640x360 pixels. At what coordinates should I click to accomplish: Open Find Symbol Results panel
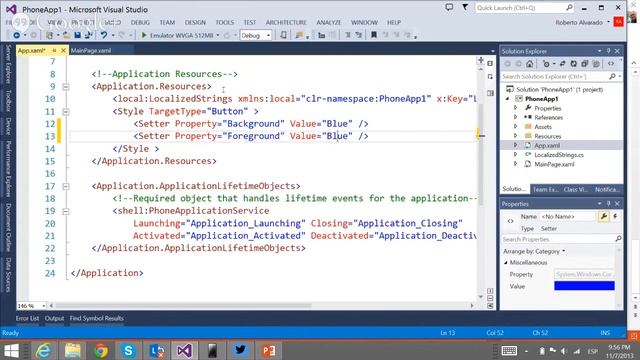(96, 318)
